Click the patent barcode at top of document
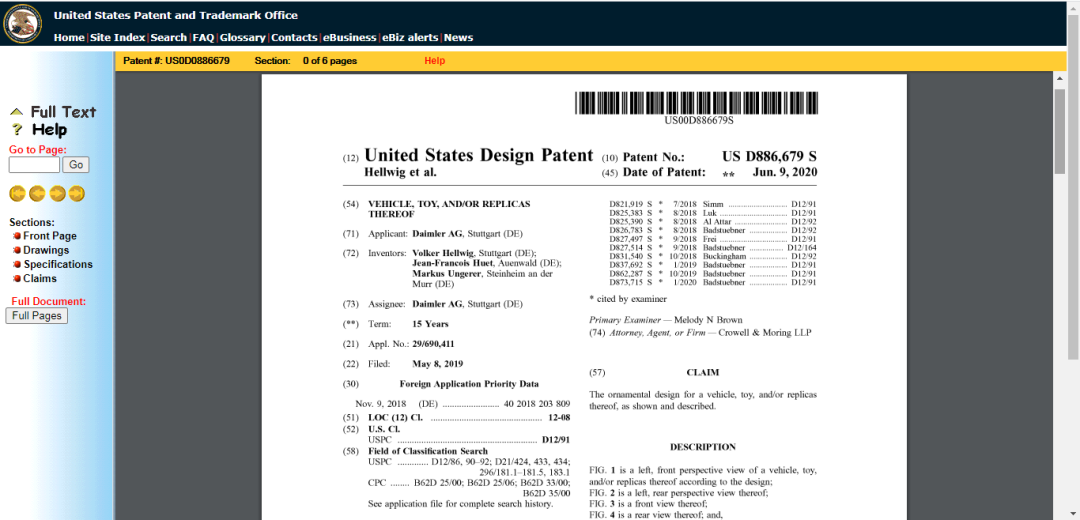Image resolution: width=1080 pixels, height=520 pixels. point(697,103)
